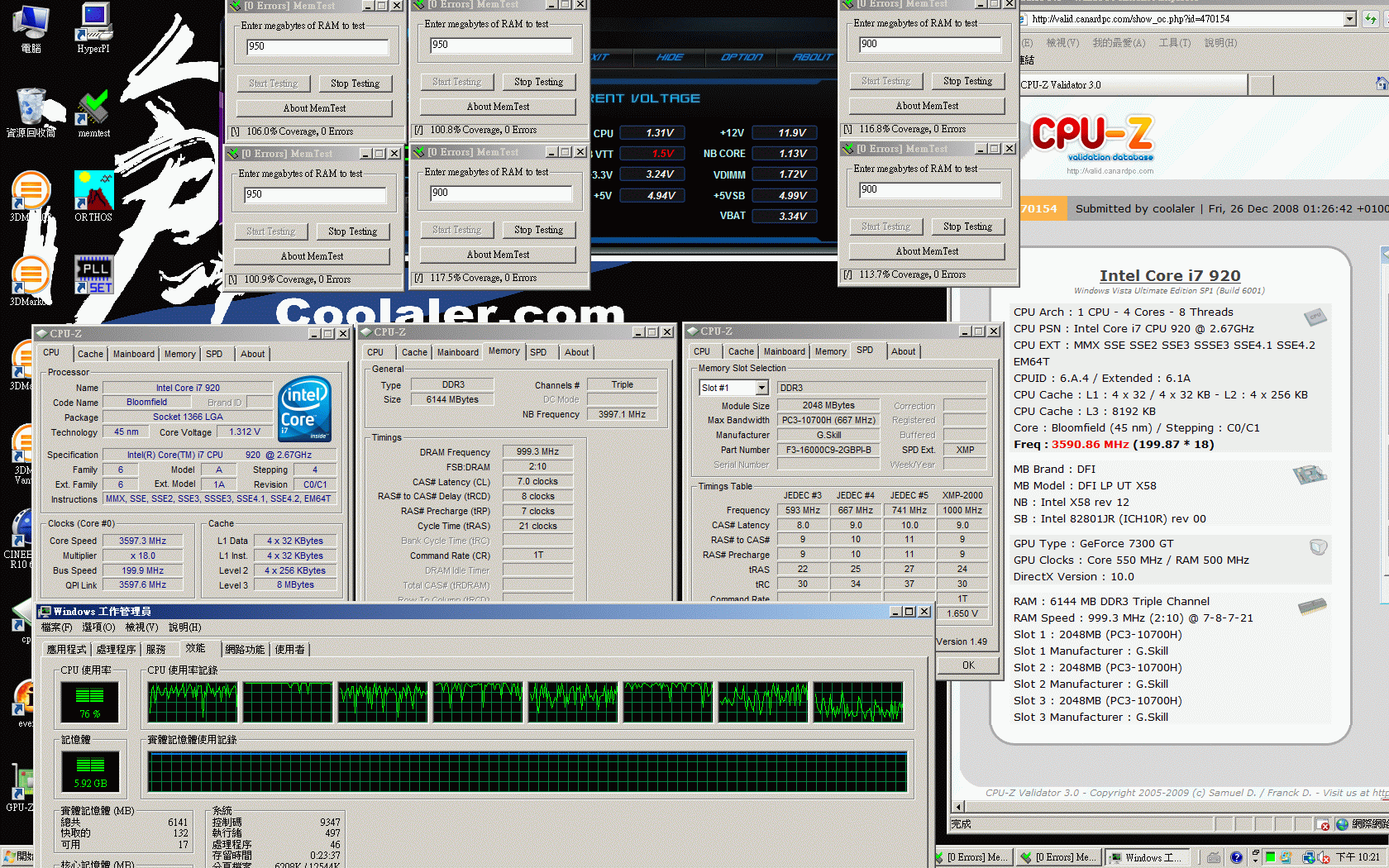The width and height of the screenshot is (1389, 868).
Task: Open the memtest desktop shortcut
Action: 93,113
